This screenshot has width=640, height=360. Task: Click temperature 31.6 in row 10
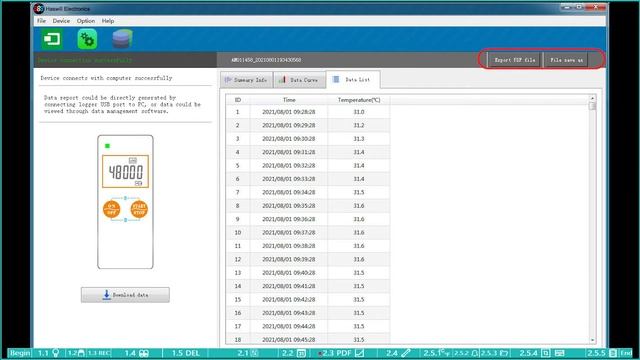[x=359, y=232]
